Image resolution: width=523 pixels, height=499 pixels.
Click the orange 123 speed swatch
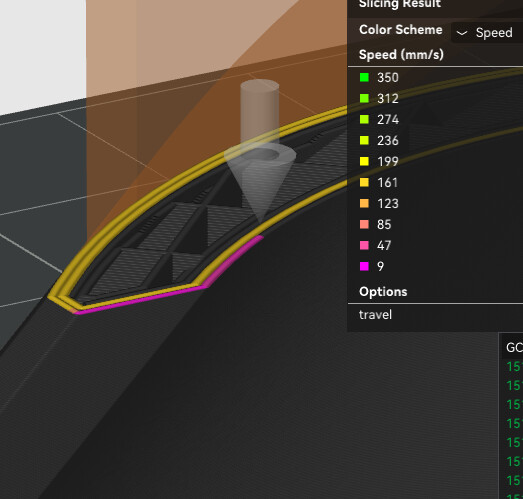(x=364, y=203)
